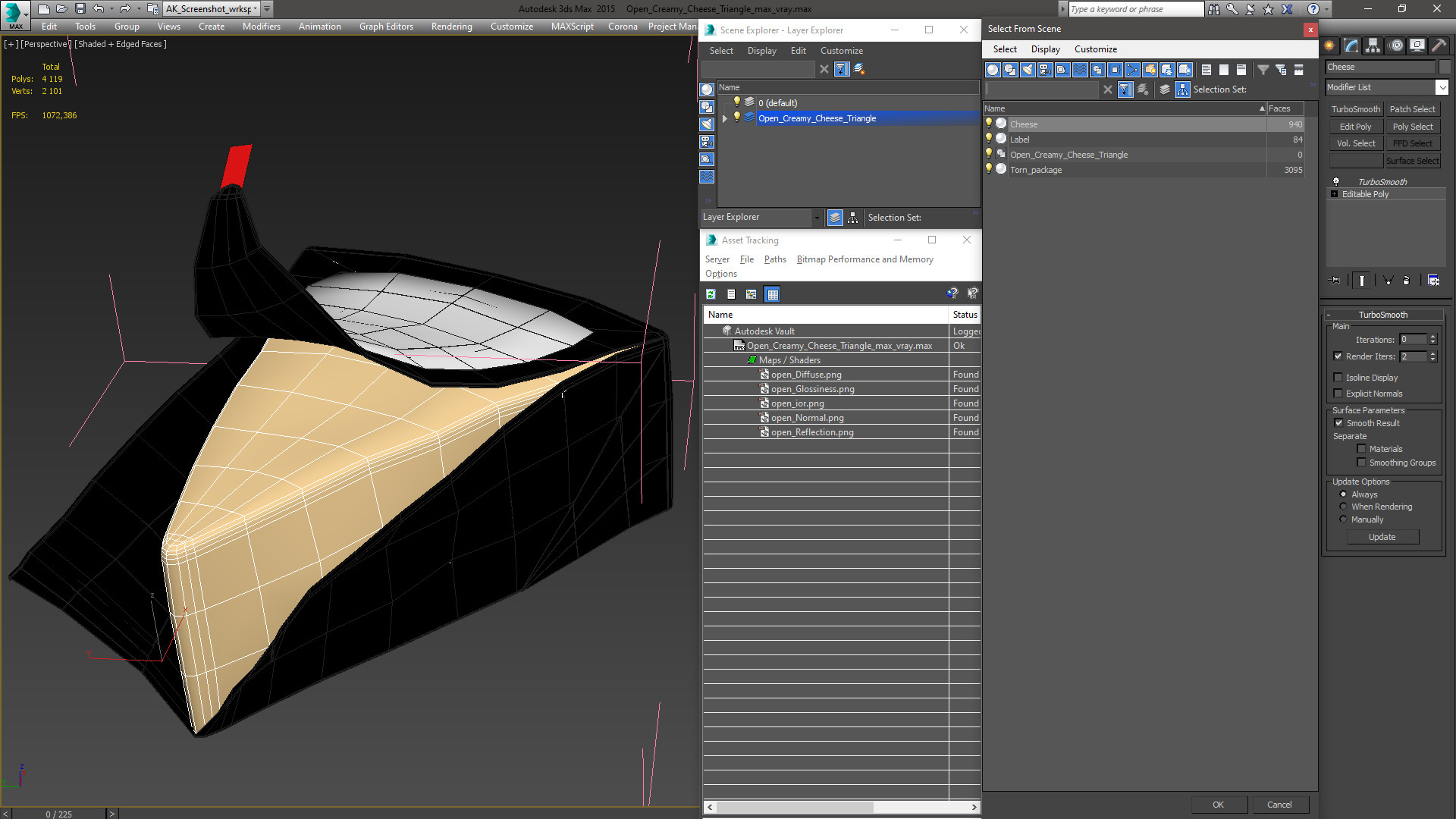Click Select None icon in Select From Scene
The image size is (1456, 819).
pos(1224,70)
